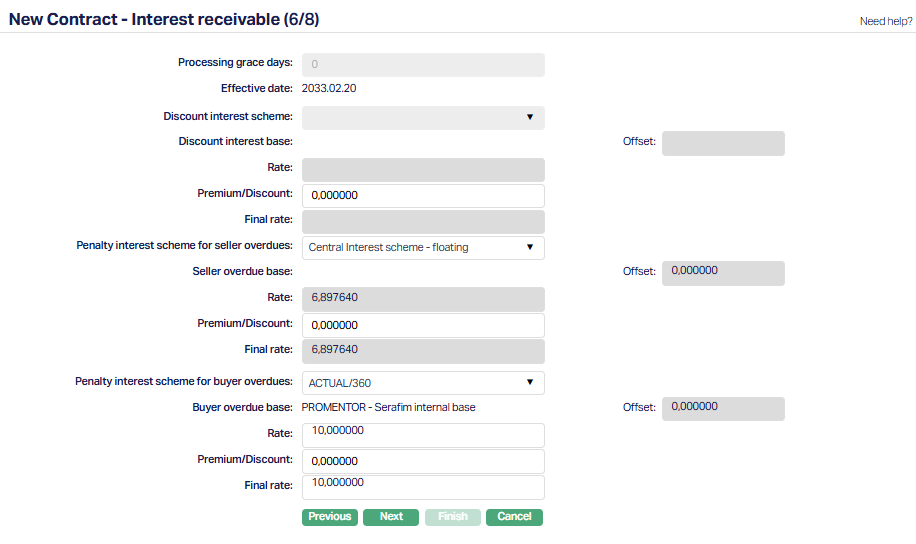Click Premium/Discount field under Discount interest base

423,196
